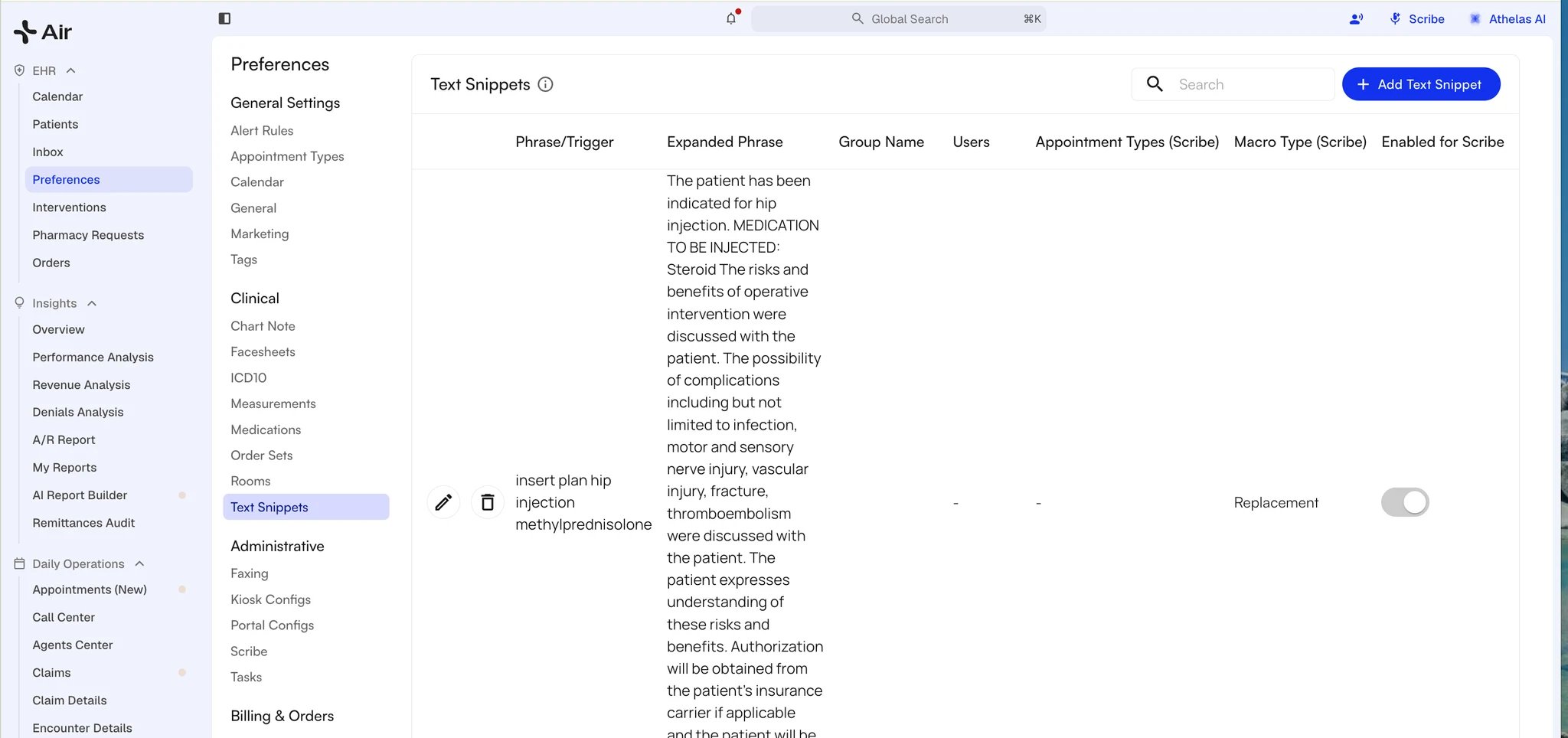Click the EHR shield icon
Screen dimensions: 1568x738
(x=19, y=70)
